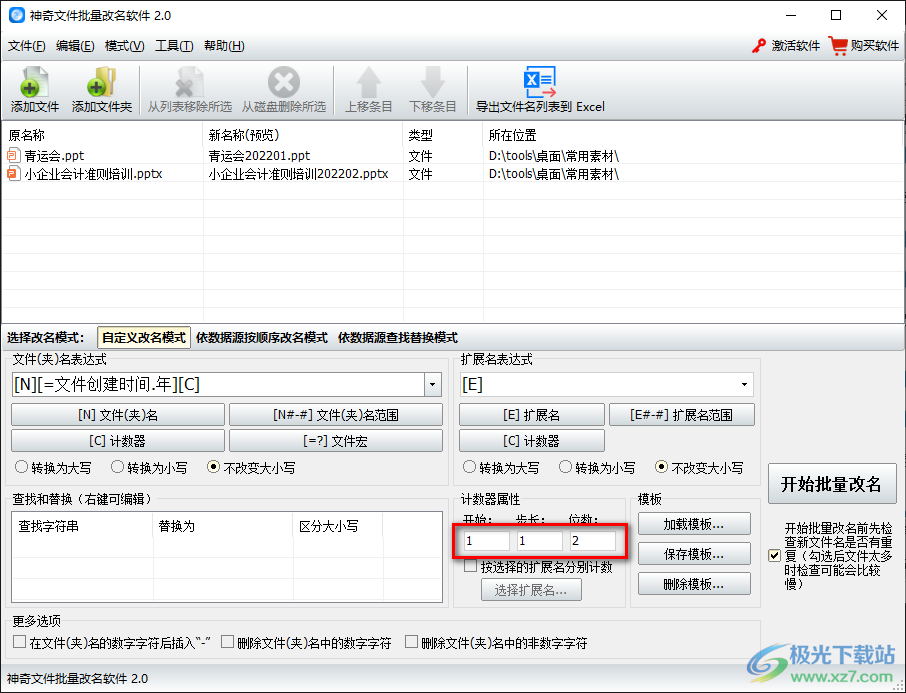Screen dimensions: 906x693
Task: Enable 删除文件(夹)名中的非数字字符 checkbox
Action: [x=411, y=642]
